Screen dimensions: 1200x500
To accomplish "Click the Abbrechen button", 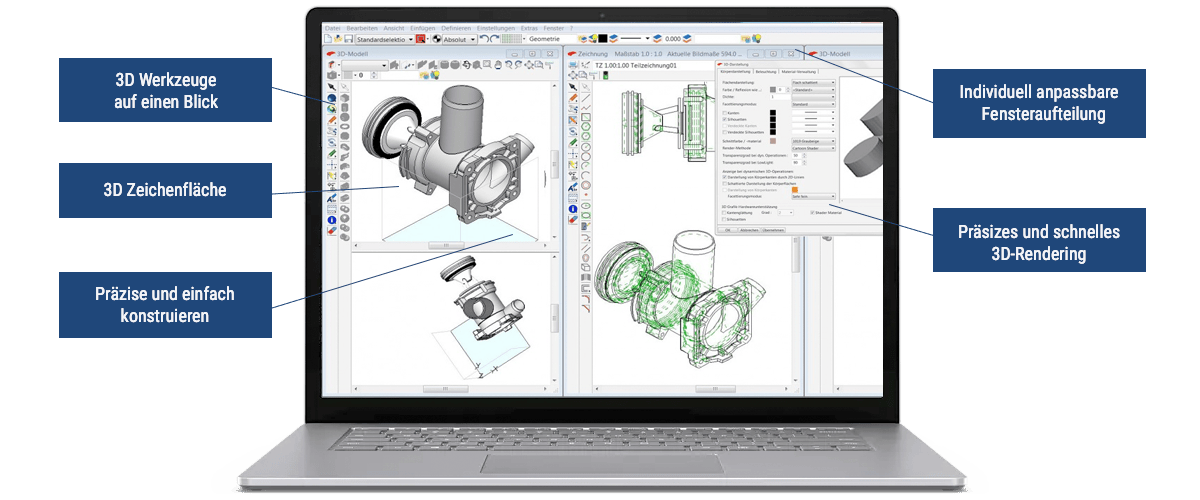I will point(750,229).
